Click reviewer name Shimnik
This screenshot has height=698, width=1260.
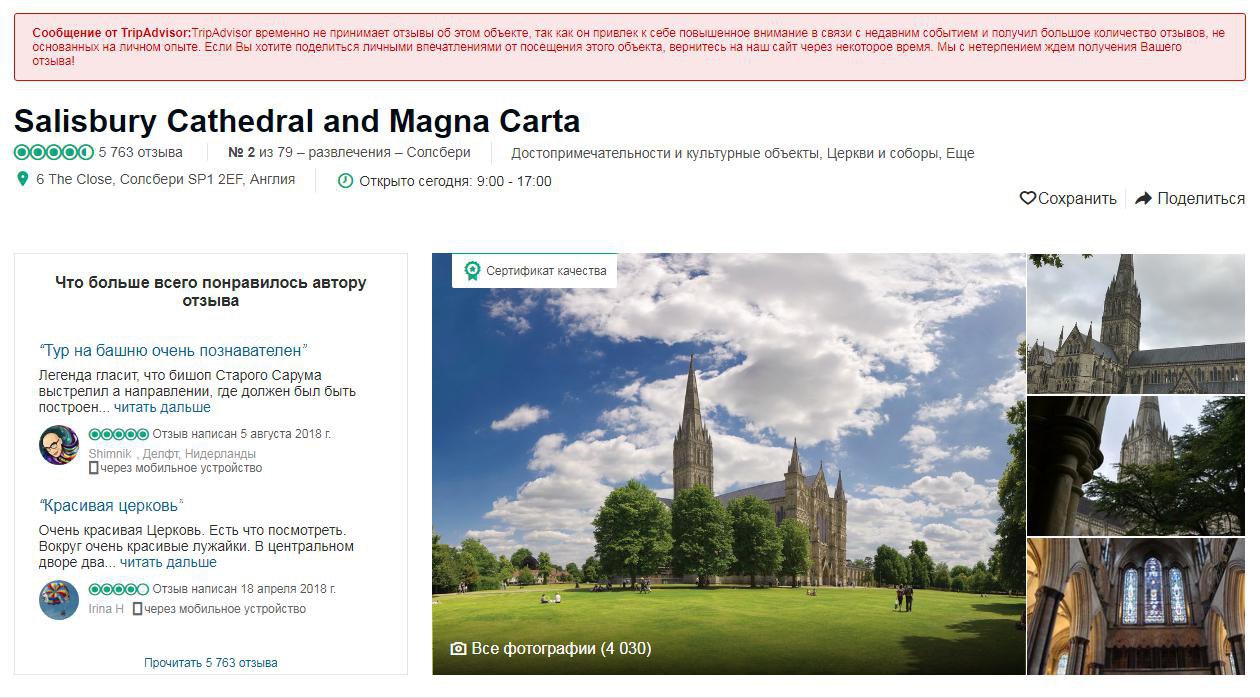pyautogui.click(x=110, y=453)
